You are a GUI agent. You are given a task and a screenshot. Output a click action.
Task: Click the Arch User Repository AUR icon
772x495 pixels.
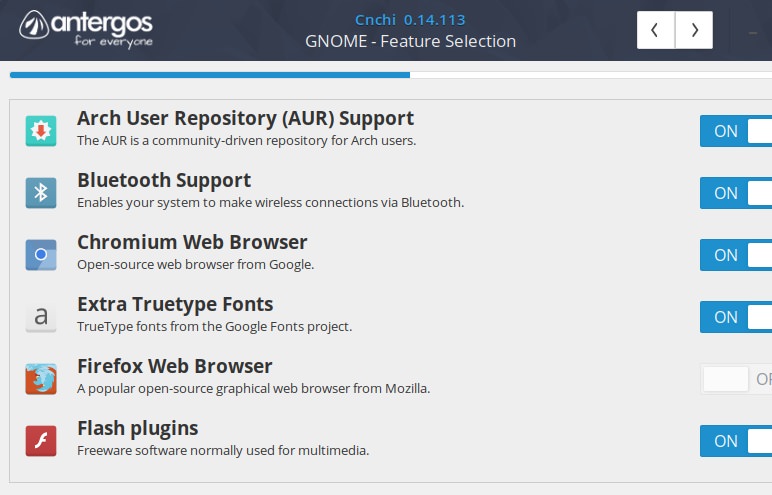pyautogui.click(x=41, y=131)
